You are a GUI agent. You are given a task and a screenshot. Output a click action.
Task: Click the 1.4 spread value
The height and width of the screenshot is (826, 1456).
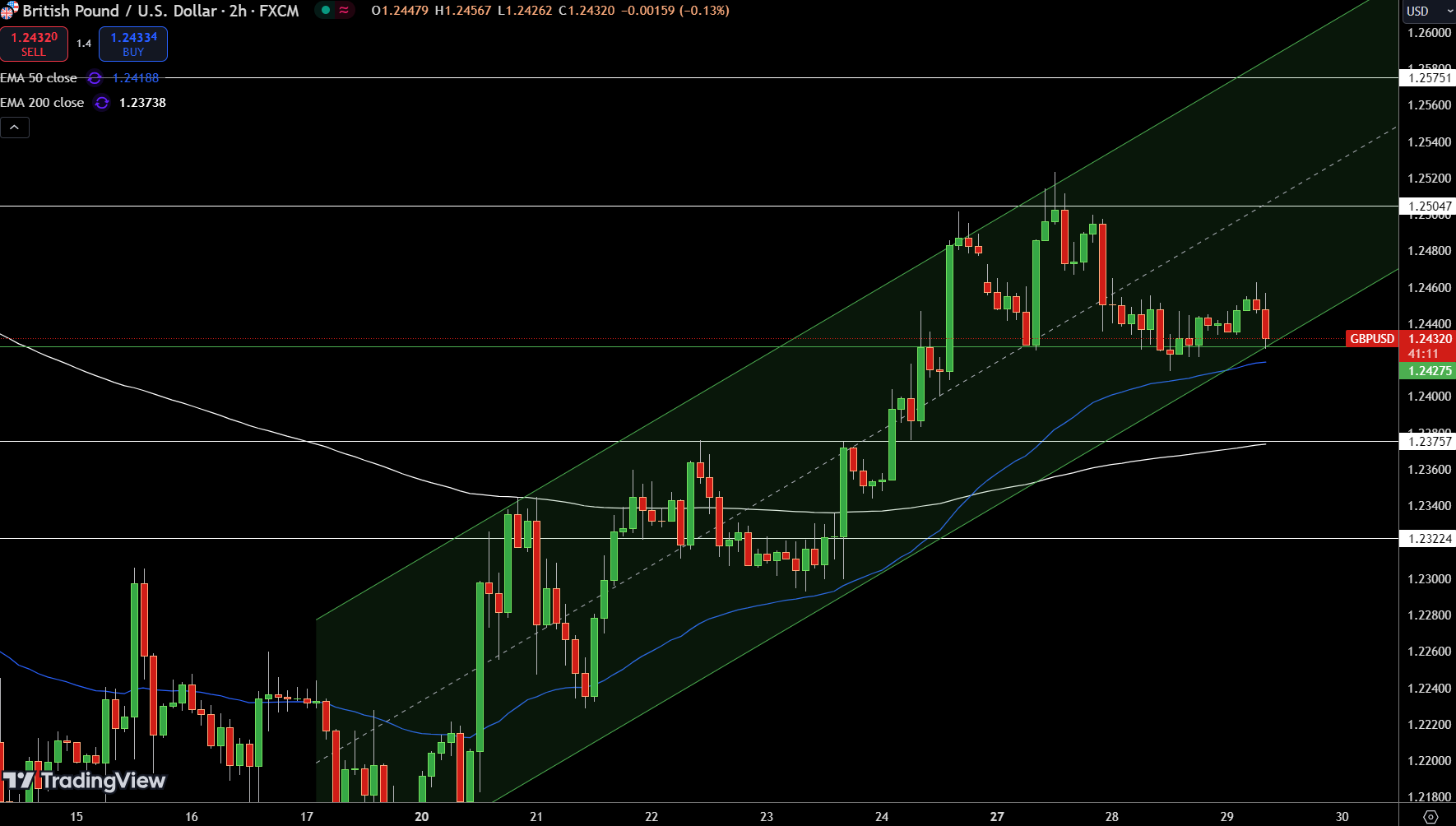[84, 44]
